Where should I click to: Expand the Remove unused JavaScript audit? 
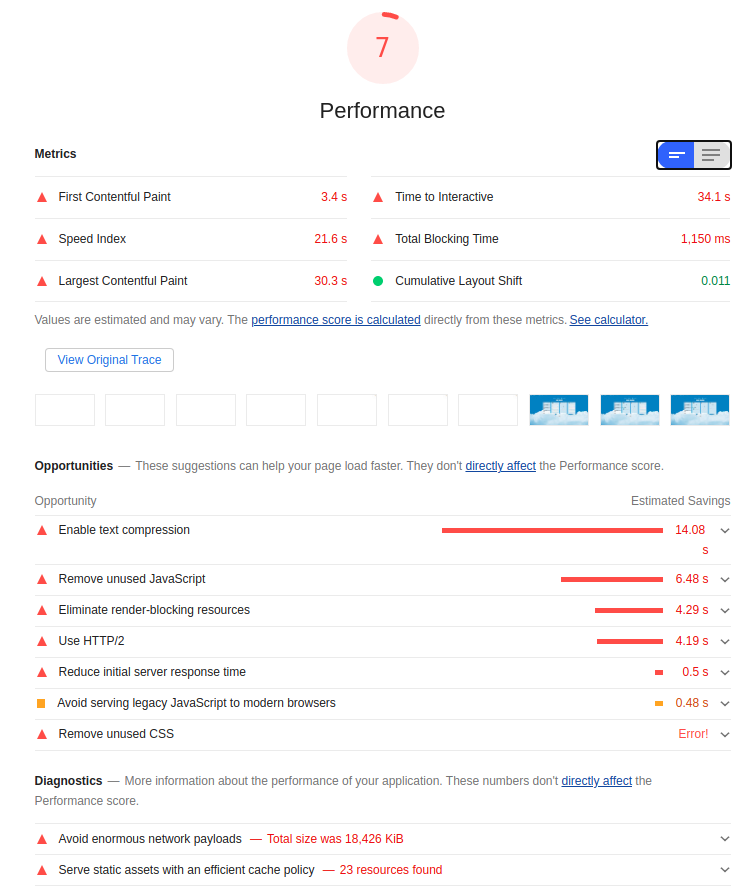tap(724, 578)
